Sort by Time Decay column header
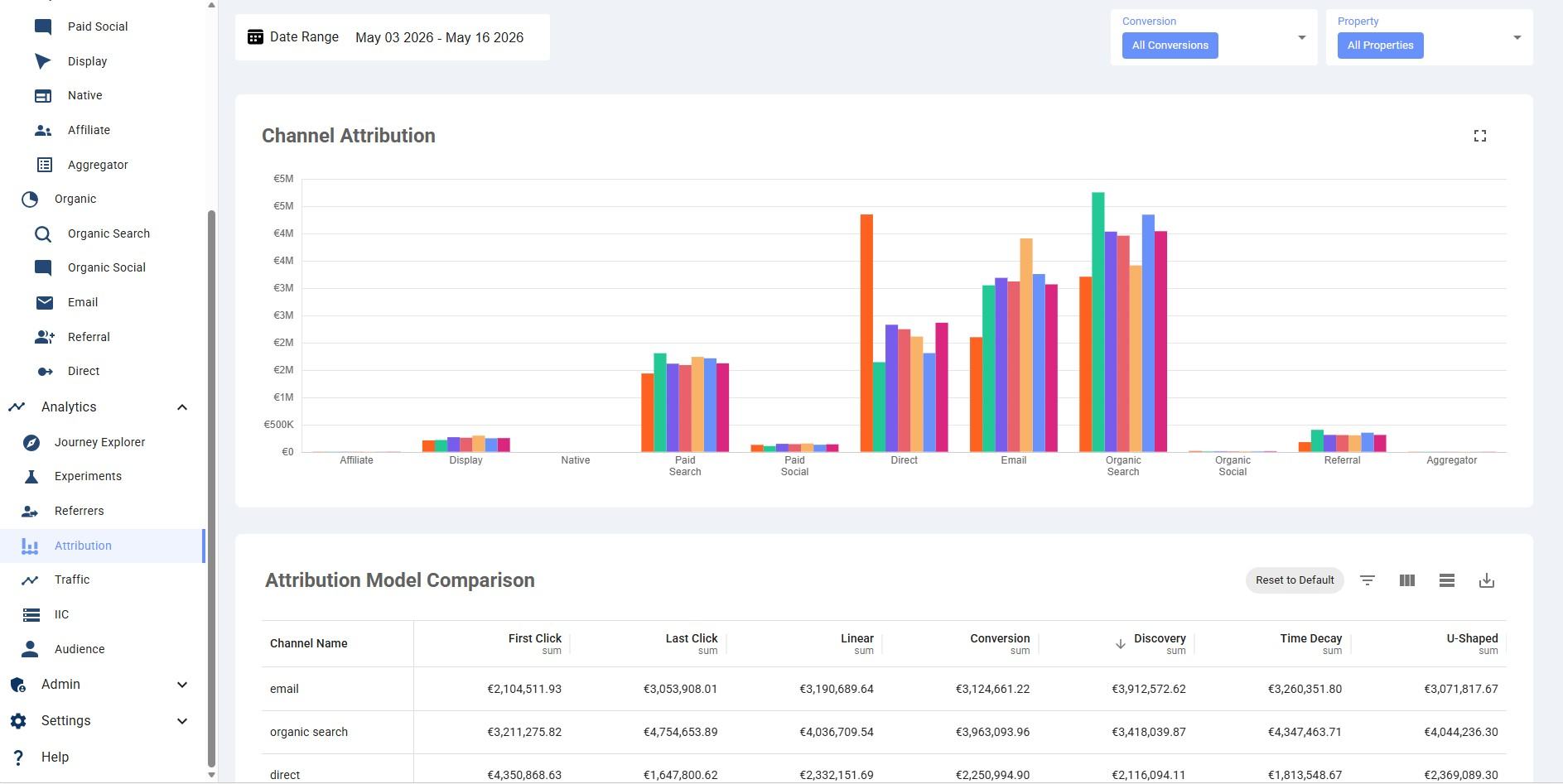1563x784 pixels. pyautogui.click(x=1310, y=638)
